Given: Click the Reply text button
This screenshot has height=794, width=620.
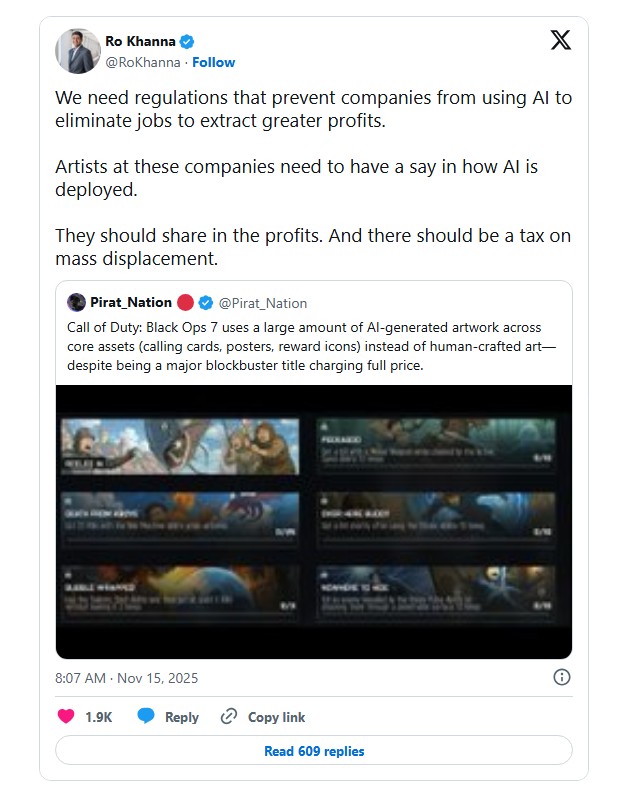Looking at the screenshot, I should pos(182,717).
